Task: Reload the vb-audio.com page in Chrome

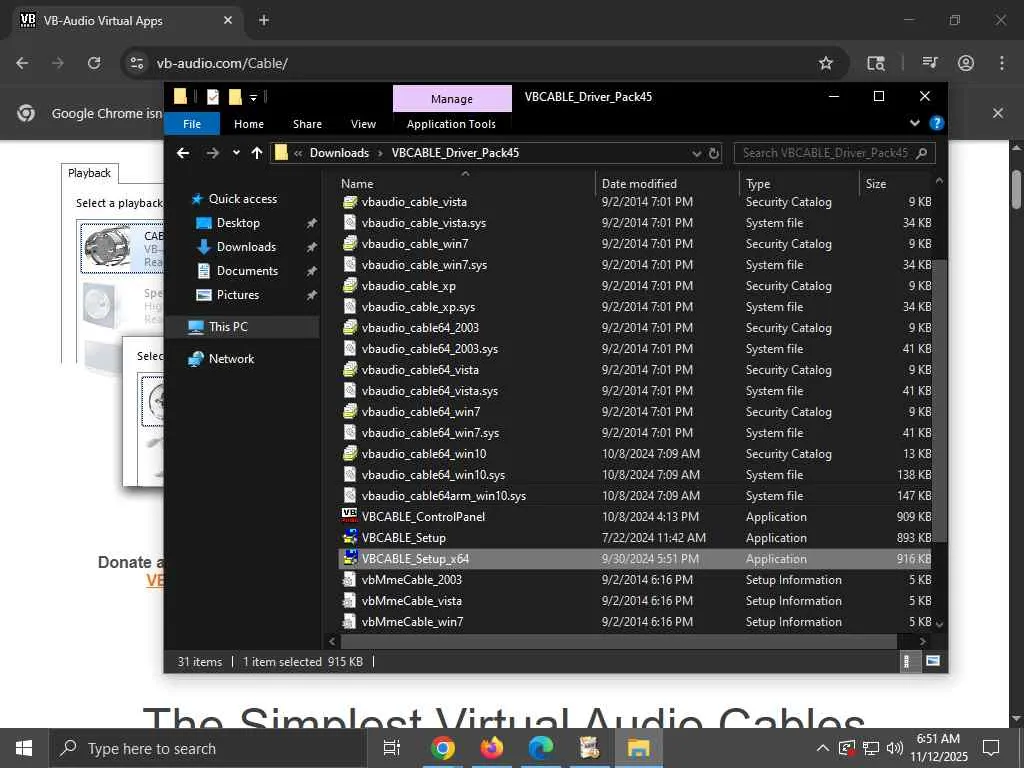Action: [94, 63]
